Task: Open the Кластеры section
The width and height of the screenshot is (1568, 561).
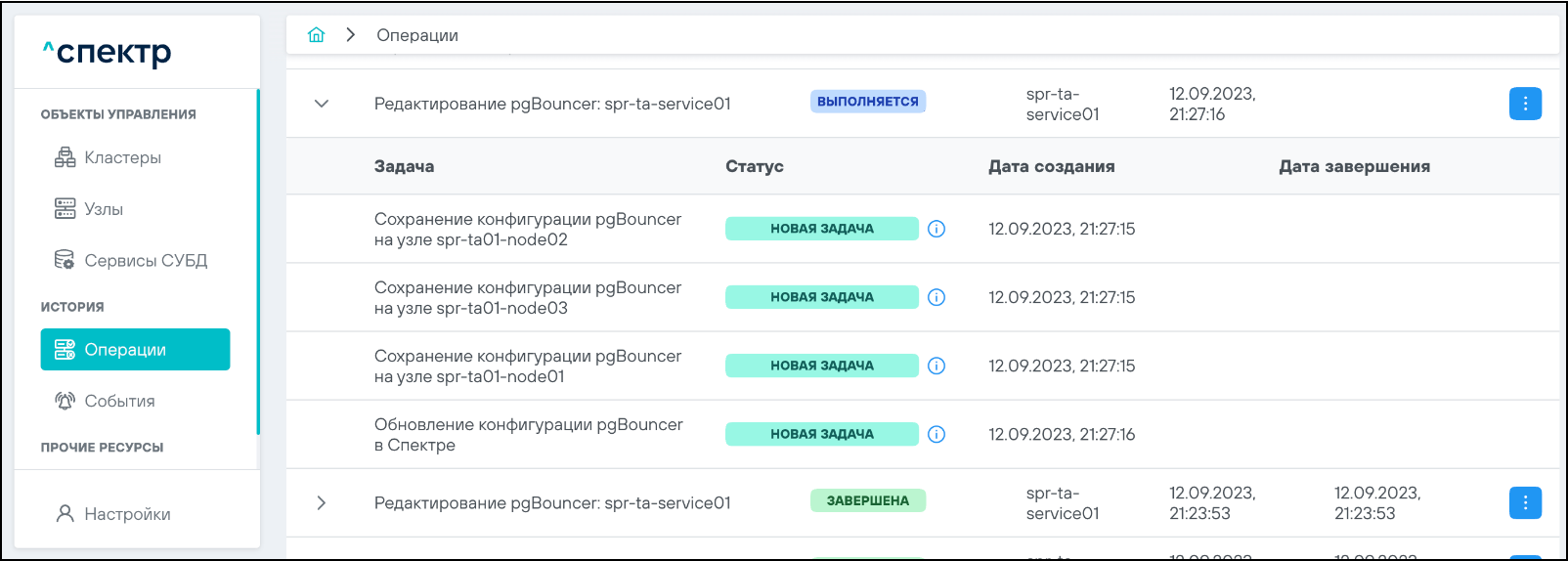Action: [122, 157]
